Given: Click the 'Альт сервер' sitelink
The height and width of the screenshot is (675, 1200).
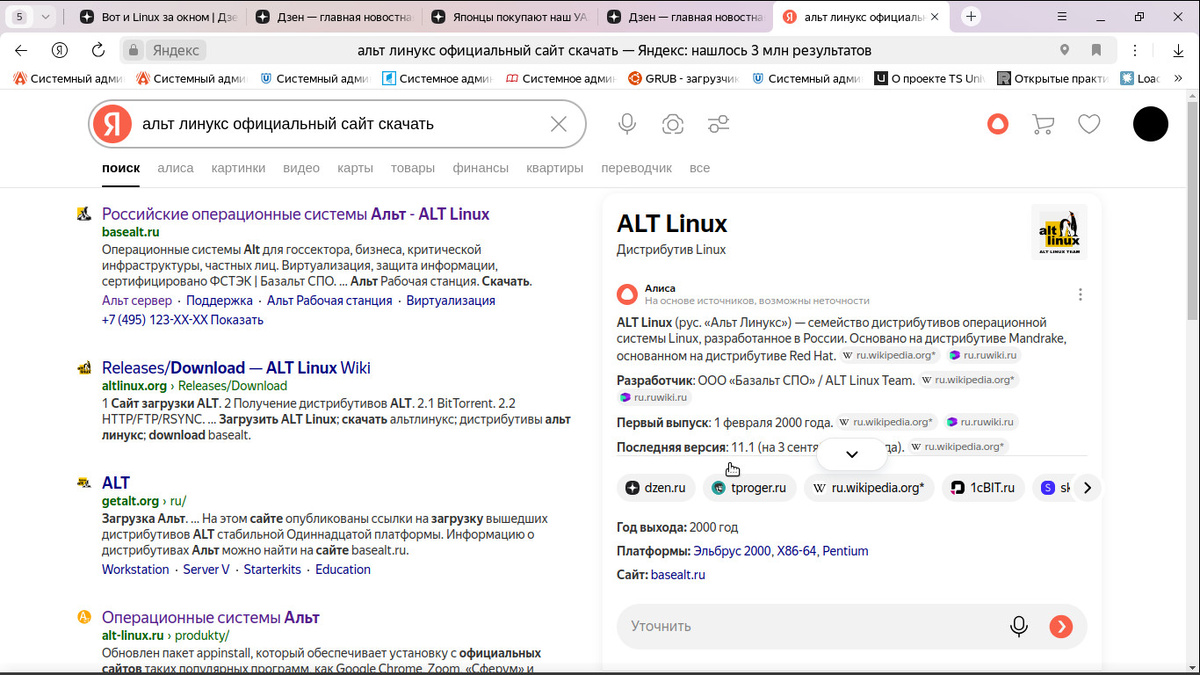Looking at the screenshot, I should (x=137, y=300).
